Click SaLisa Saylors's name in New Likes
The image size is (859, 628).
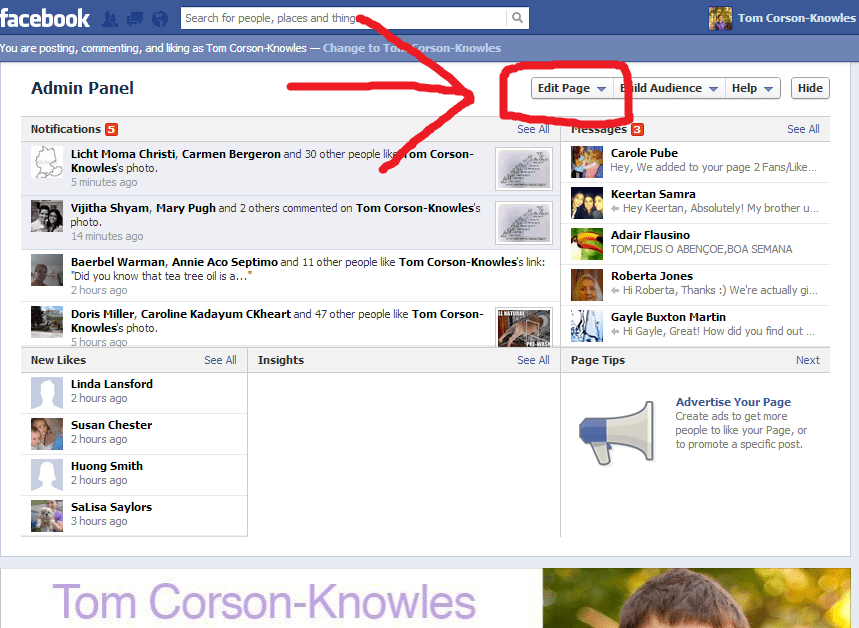(111, 507)
